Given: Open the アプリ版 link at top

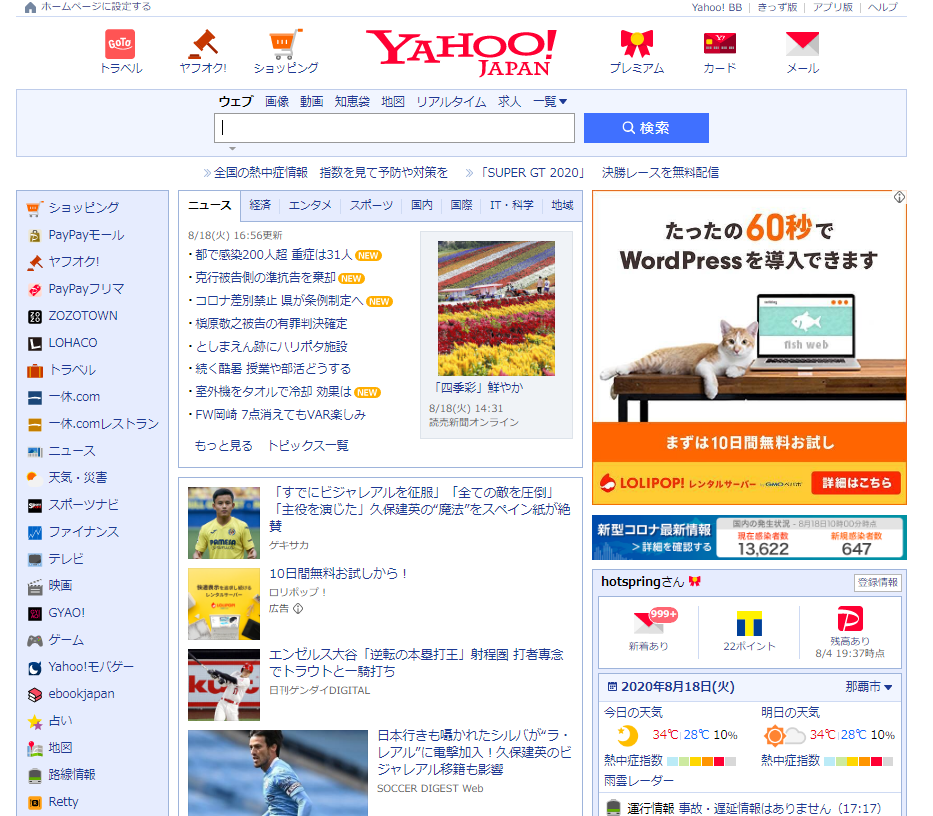Looking at the screenshot, I should click(832, 7).
